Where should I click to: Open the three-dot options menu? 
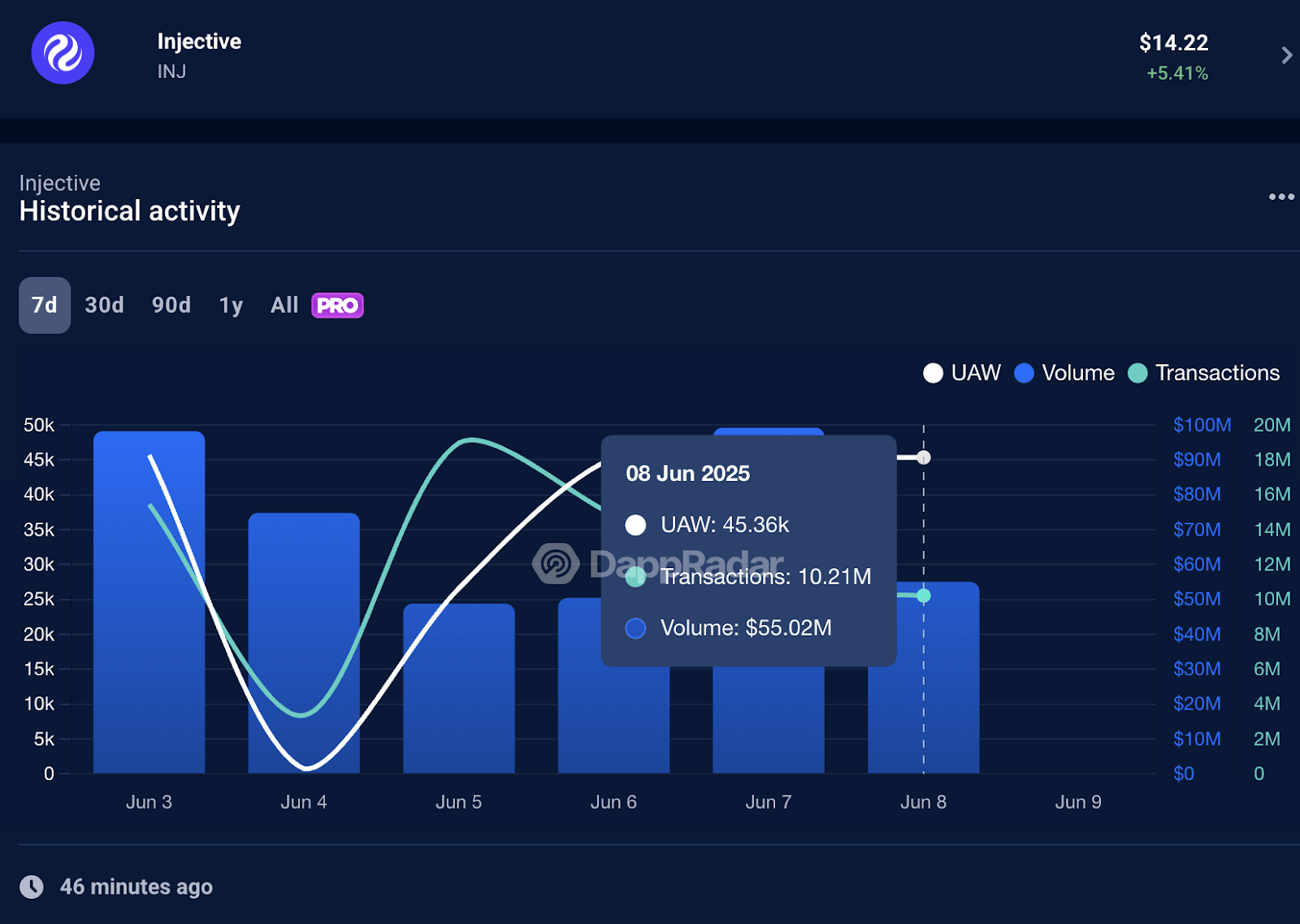point(1281,197)
